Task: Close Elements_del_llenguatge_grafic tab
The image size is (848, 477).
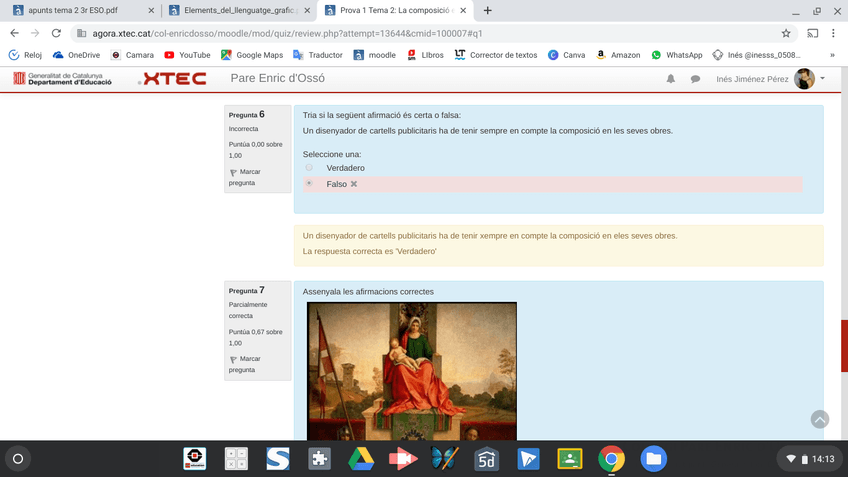Action: coord(307,10)
